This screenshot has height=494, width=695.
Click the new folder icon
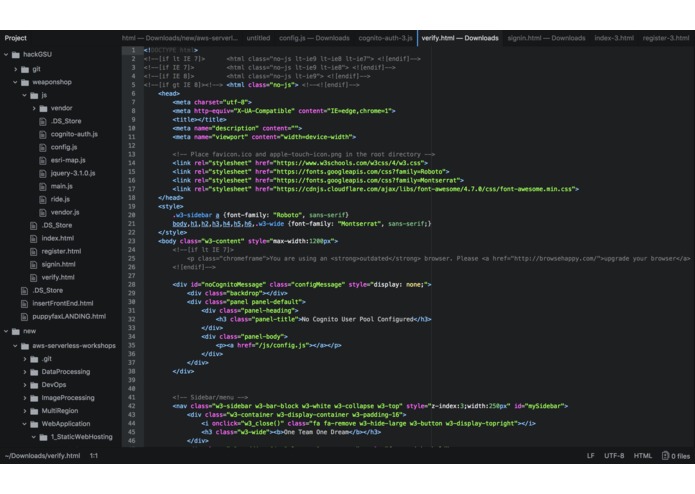(x=16, y=331)
